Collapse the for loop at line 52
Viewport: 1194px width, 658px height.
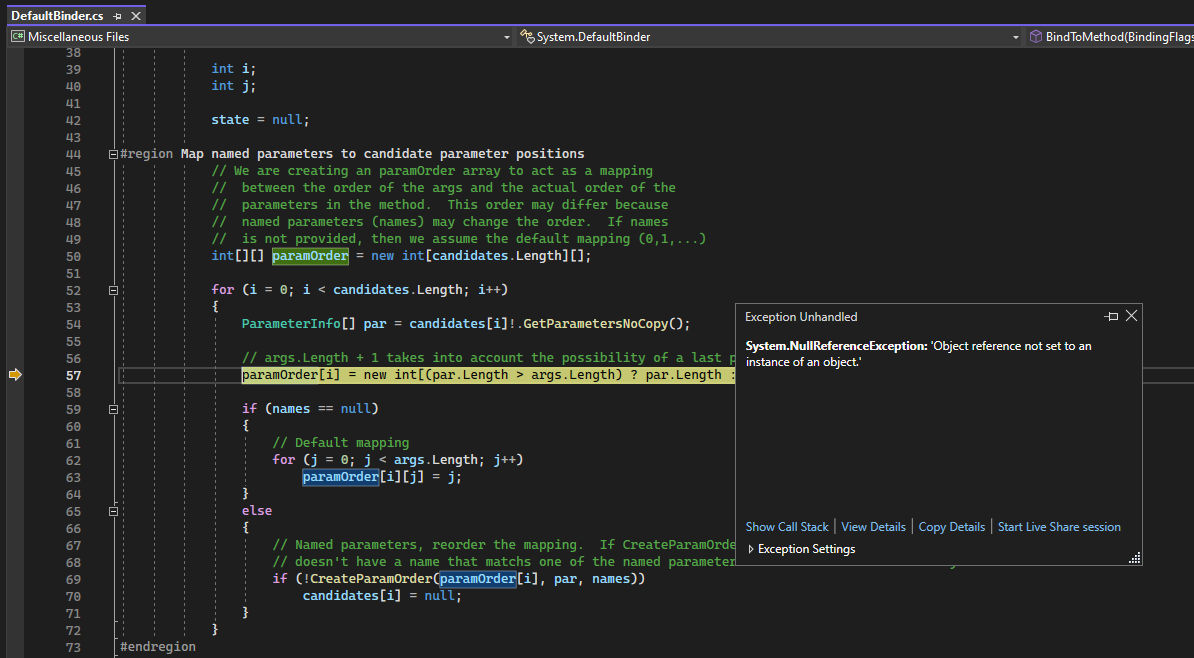[113, 290]
